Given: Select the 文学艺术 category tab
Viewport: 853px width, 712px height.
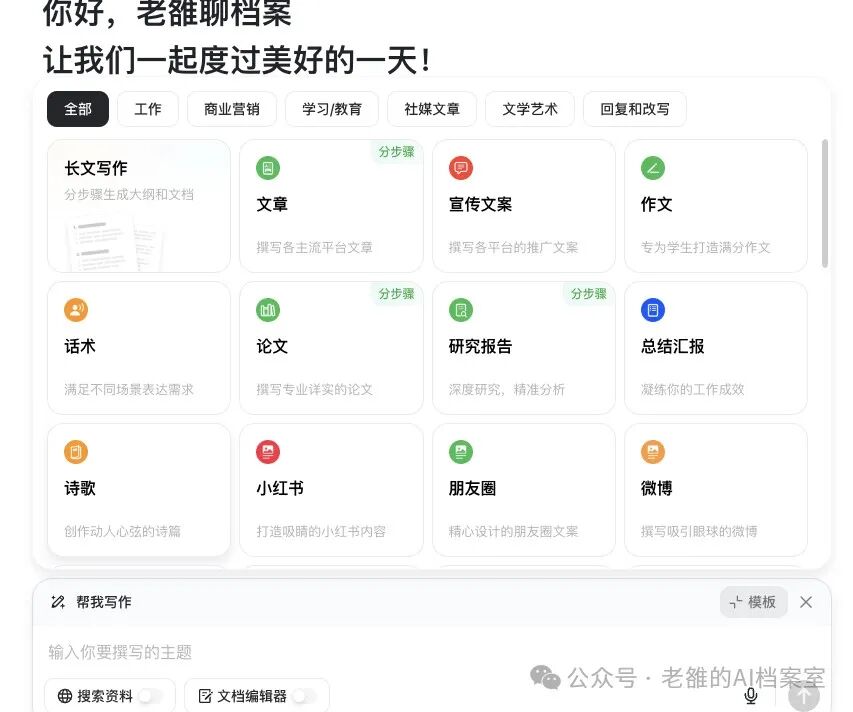Looking at the screenshot, I should [x=530, y=109].
